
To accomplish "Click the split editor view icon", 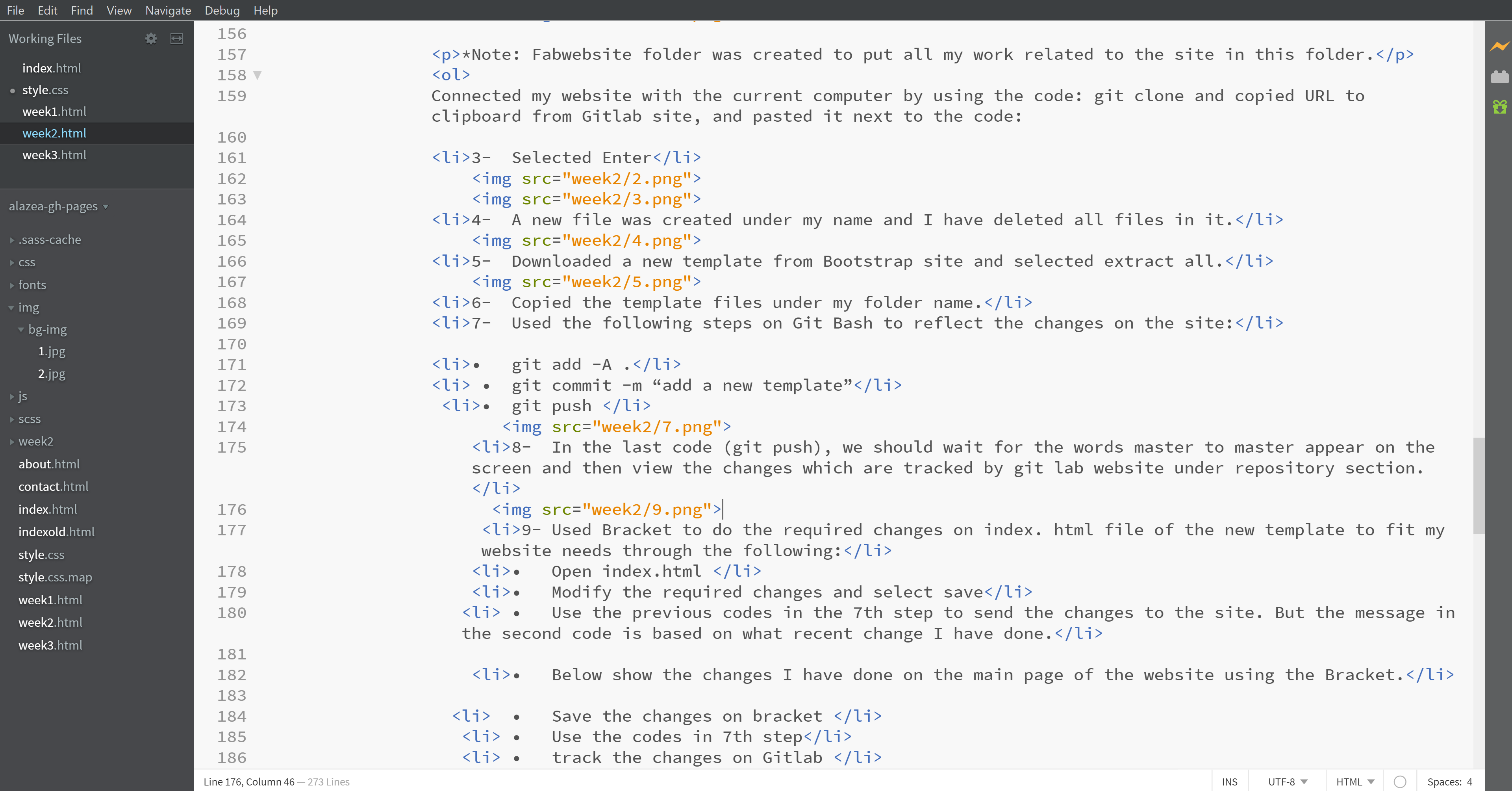I will pyautogui.click(x=177, y=39).
